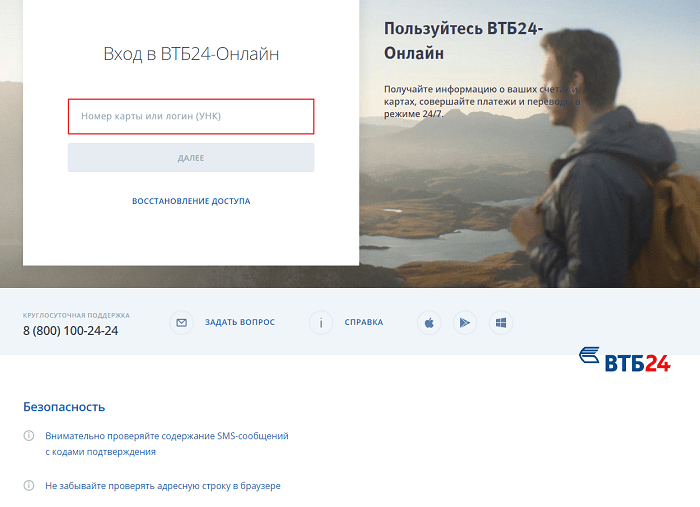Click the Вход в ВТБ24-Онлайн title
The width and height of the screenshot is (700, 507).
click(191, 54)
